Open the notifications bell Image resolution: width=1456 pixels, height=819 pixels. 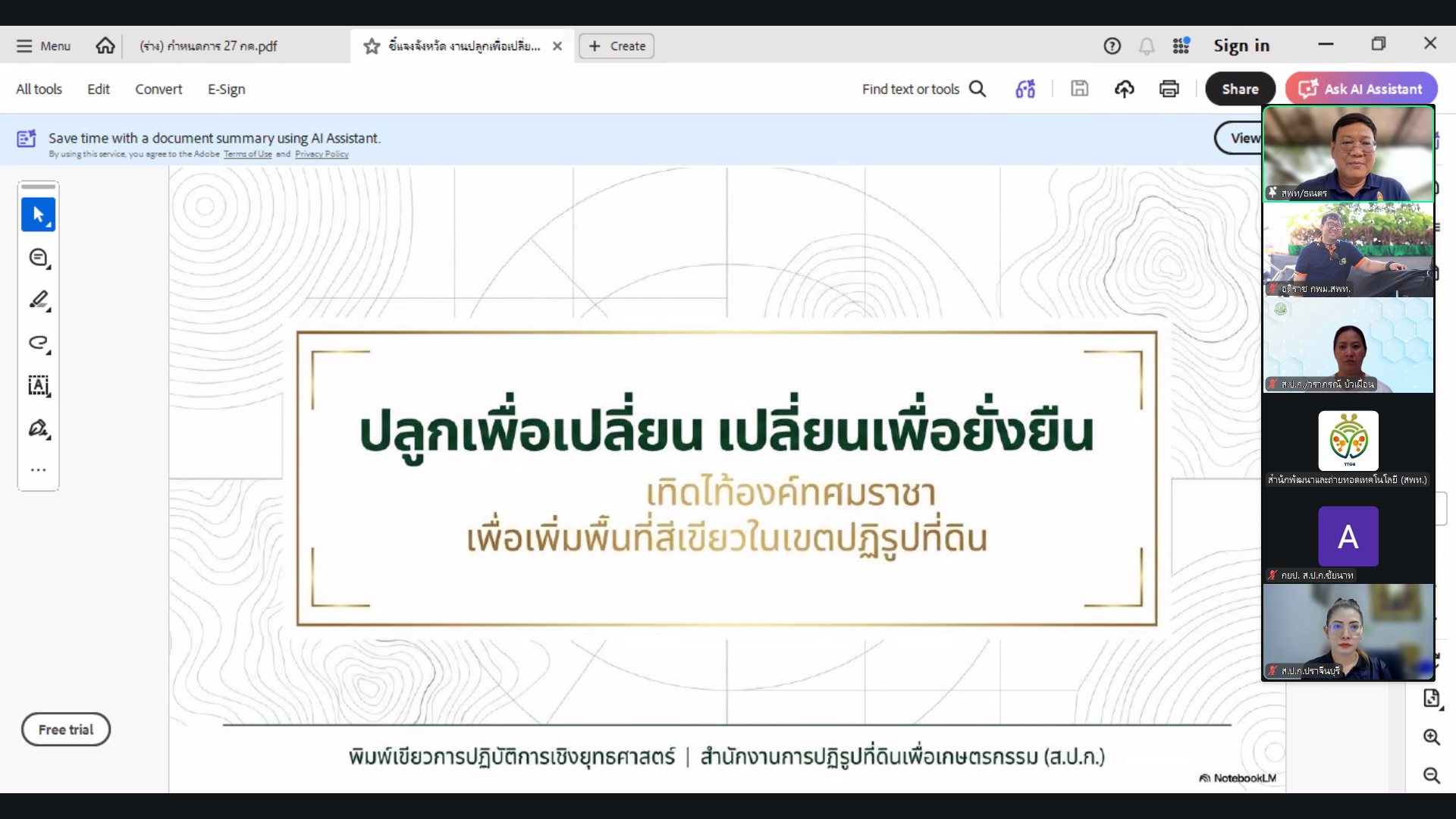[1147, 46]
